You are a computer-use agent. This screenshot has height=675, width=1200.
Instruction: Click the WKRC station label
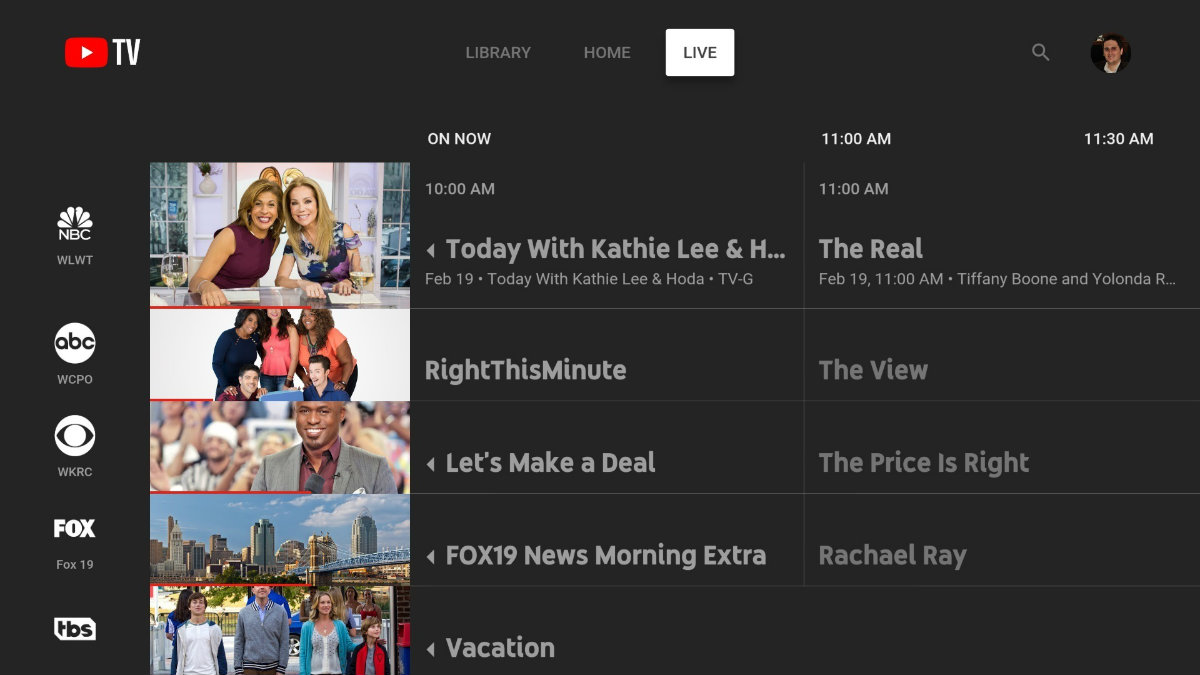(75, 472)
